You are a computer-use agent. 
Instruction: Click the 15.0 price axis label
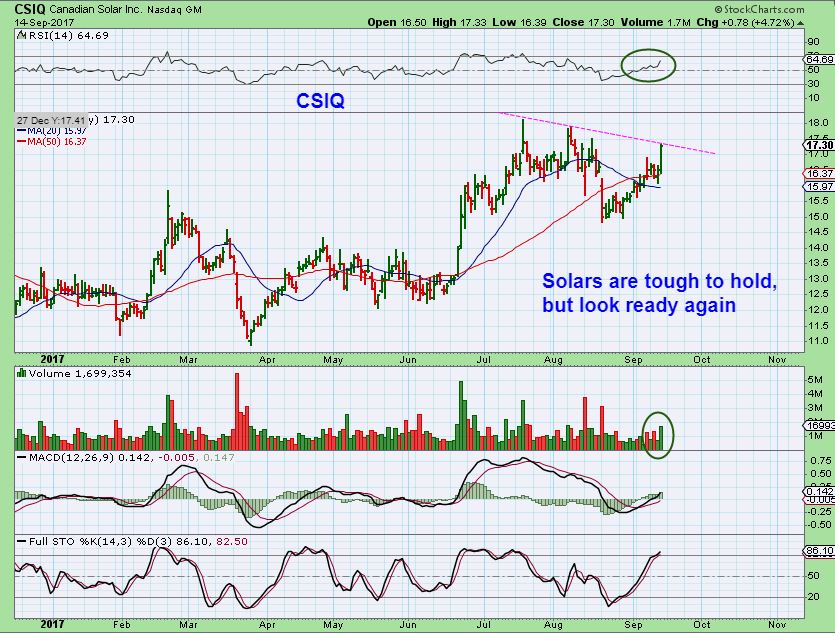[817, 217]
